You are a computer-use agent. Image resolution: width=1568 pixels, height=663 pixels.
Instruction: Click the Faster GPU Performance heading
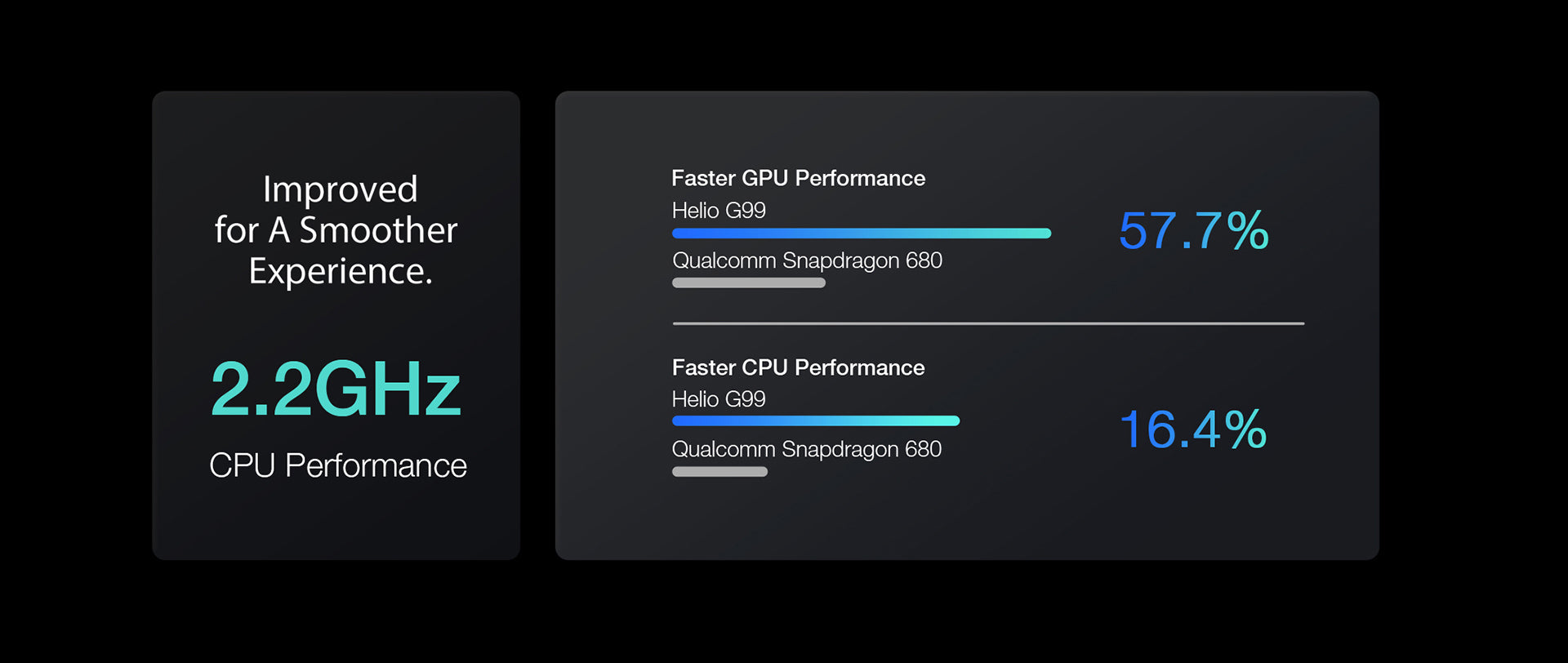click(x=798, y=178)
